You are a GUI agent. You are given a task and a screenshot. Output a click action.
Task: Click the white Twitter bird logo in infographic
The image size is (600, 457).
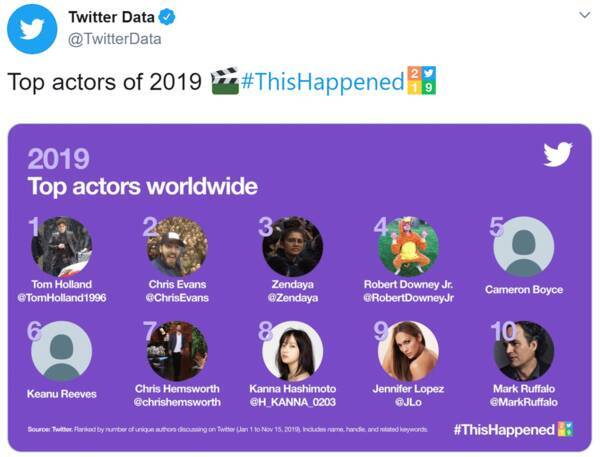(557, 154)
